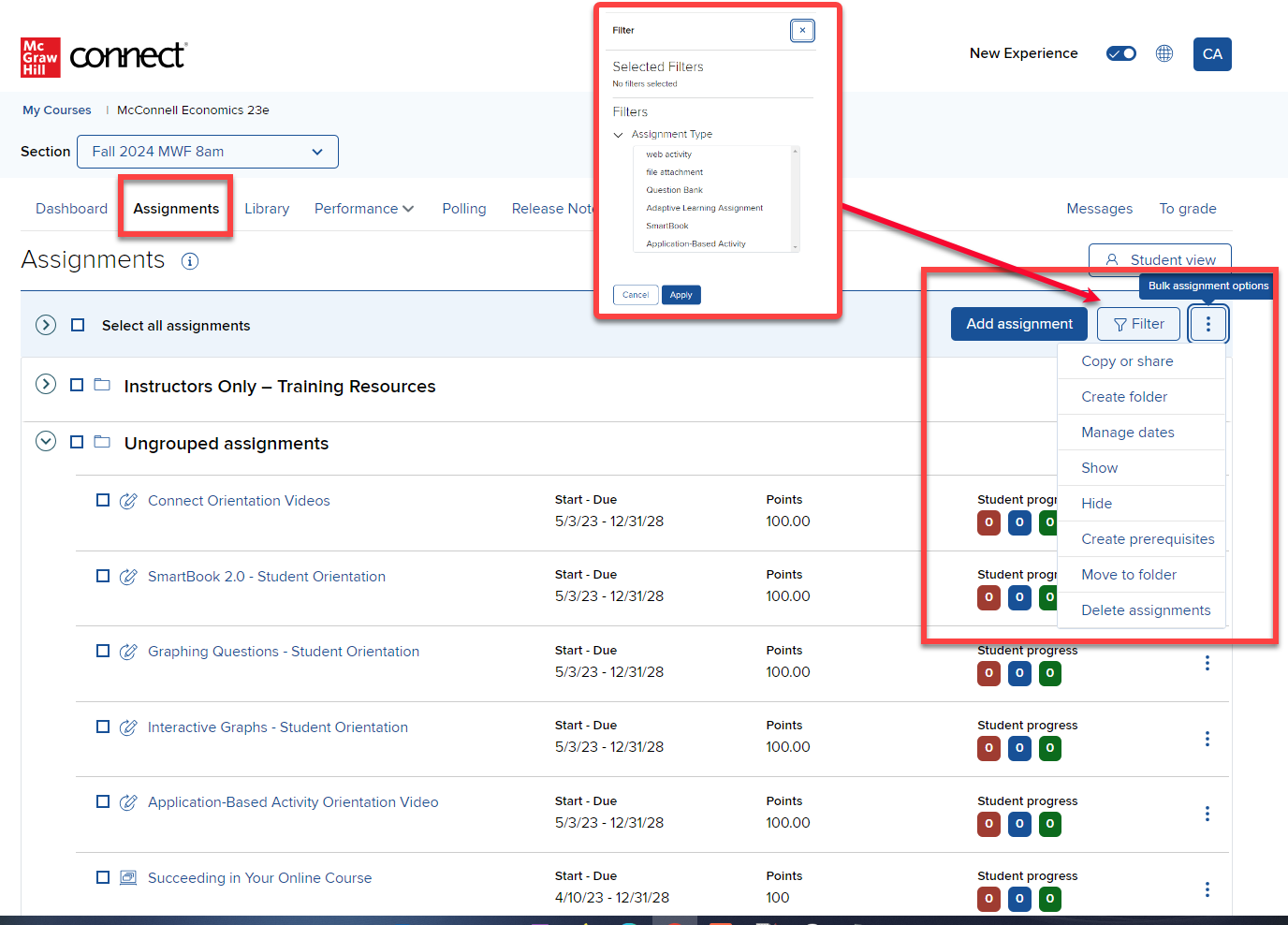The height and width of the screenshot is (925, 1288).
Task: Choose Create folder from bulk options menu
Action: [x=1124, y=397]
